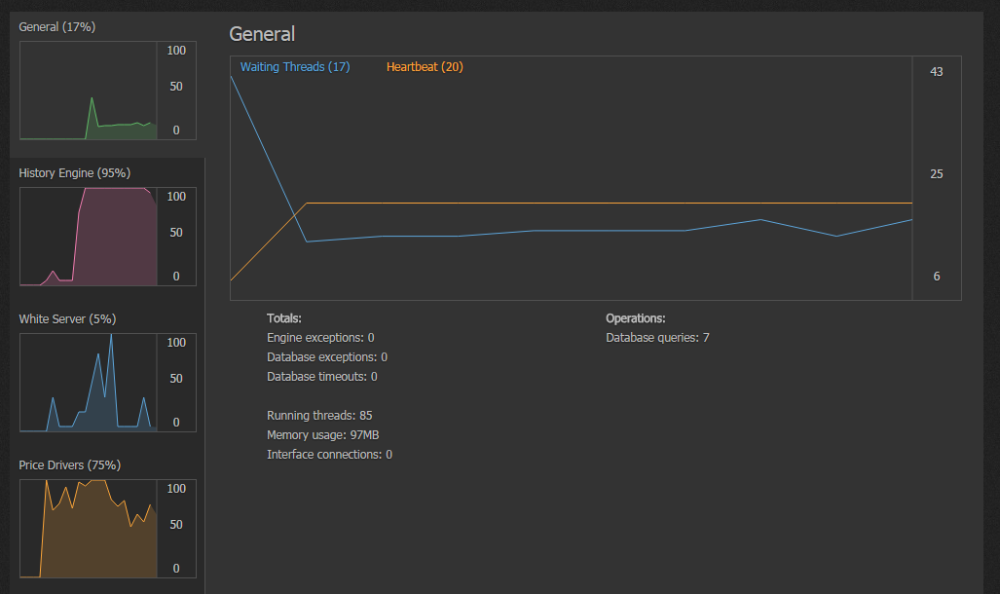The width and height of the screenshot is (1000, 594).
Task: Click the History Engine pink mini chart
Action: 88,237
